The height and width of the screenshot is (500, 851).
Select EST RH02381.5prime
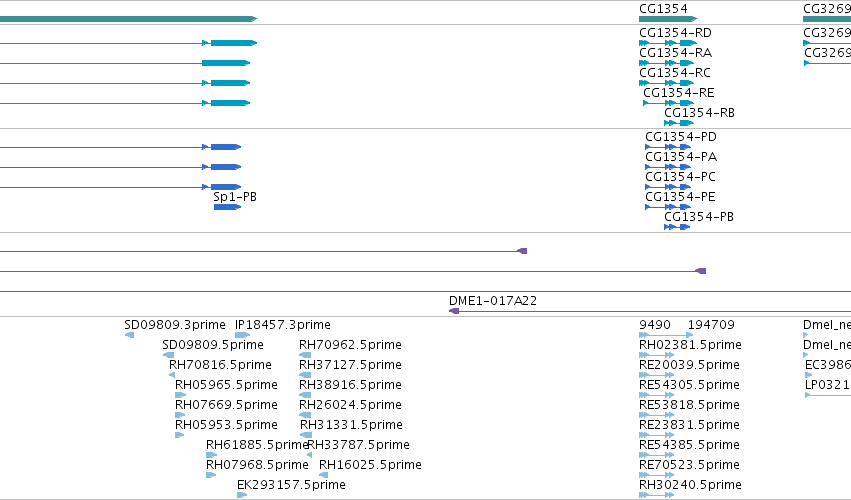(690, 345)
